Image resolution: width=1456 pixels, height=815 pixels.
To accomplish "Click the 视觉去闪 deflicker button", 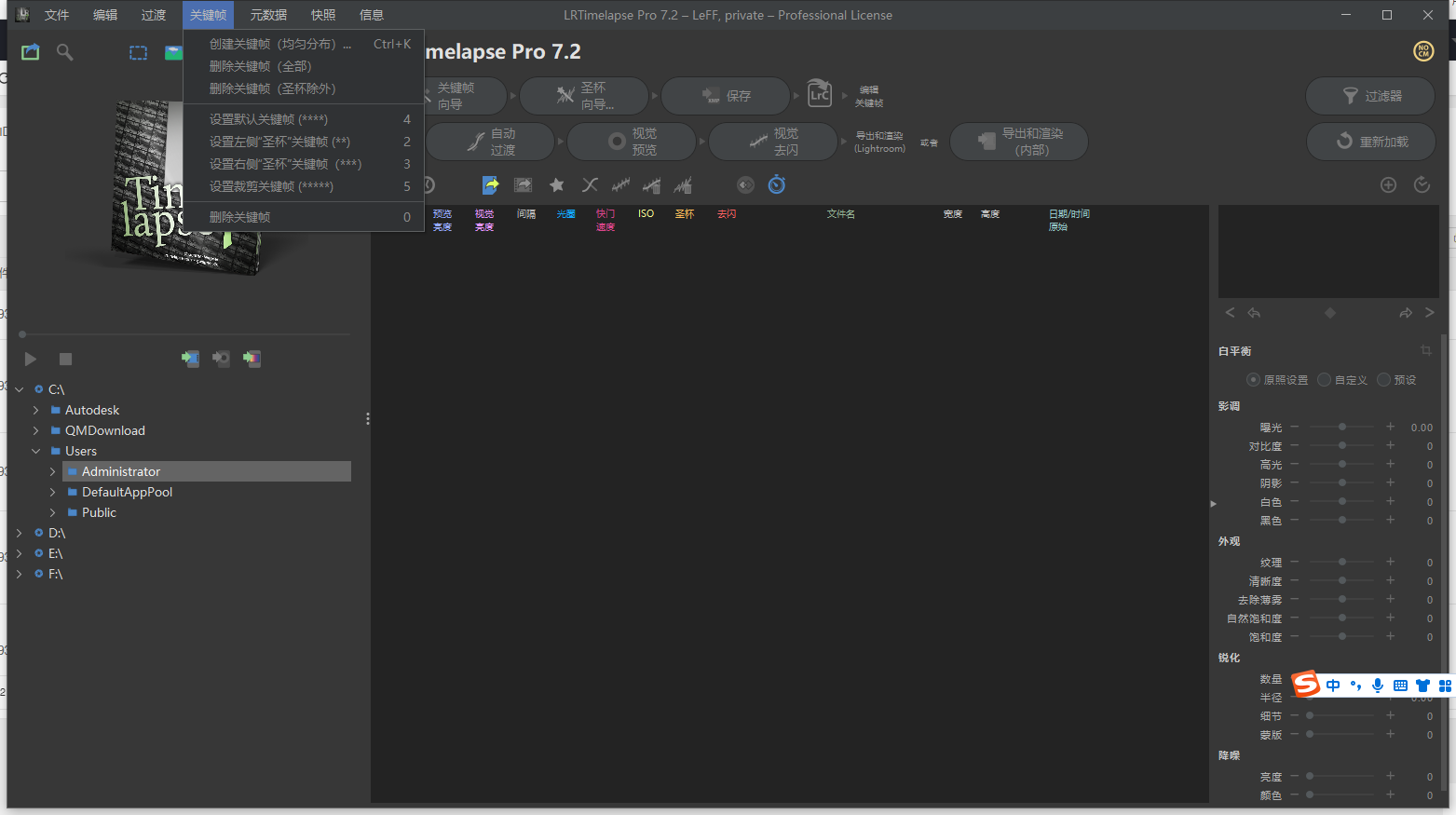I will 773,142.
